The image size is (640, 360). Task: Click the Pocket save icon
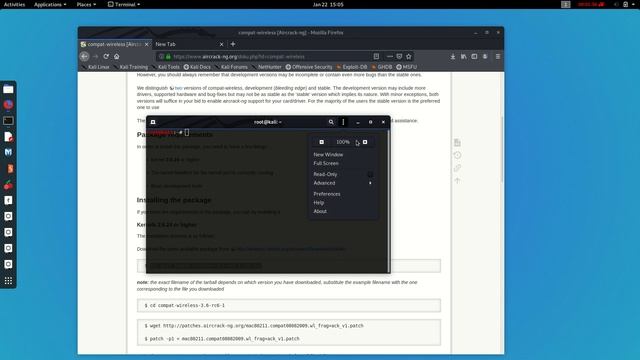point(399,56)
